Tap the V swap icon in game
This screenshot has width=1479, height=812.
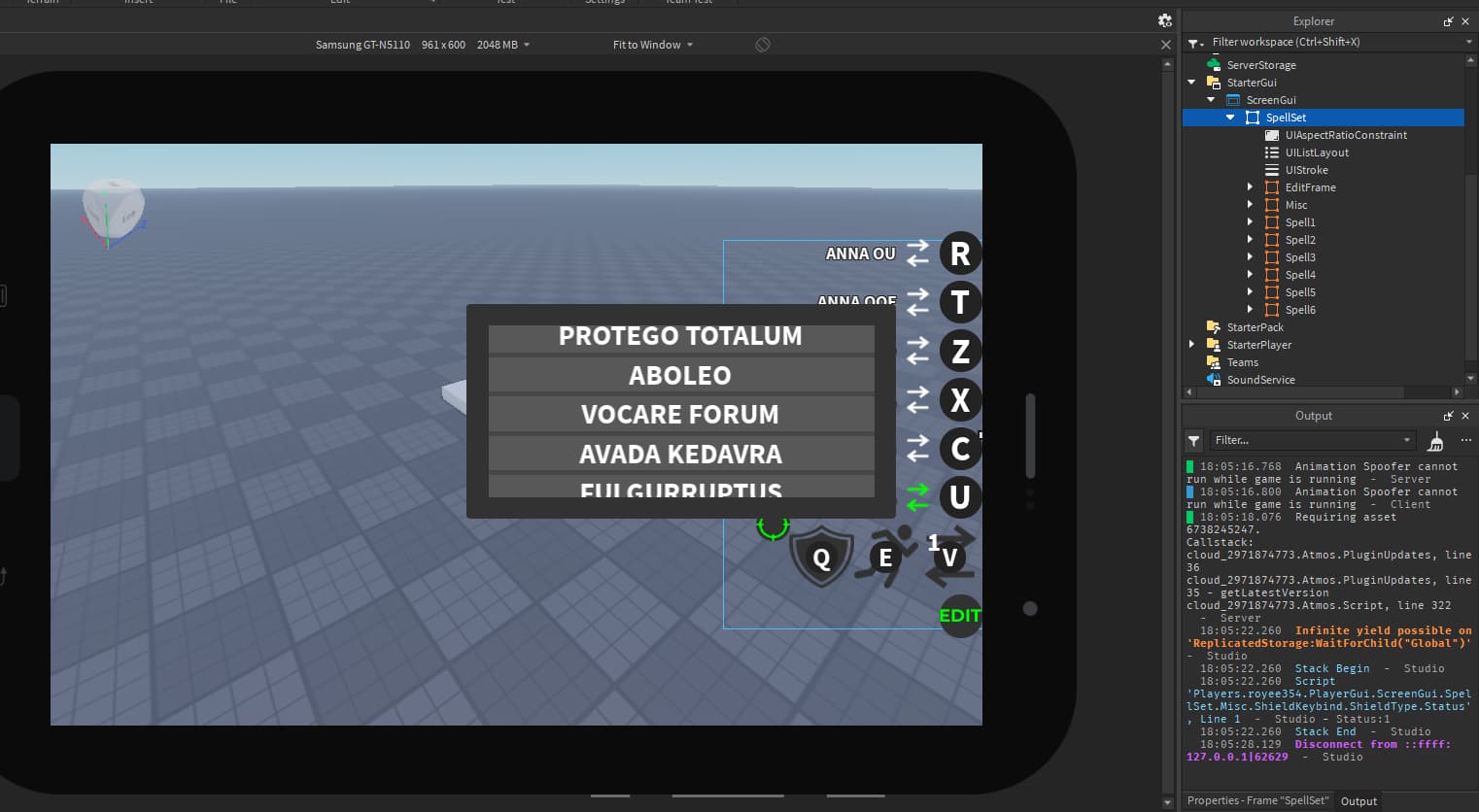tap(950, 558)
